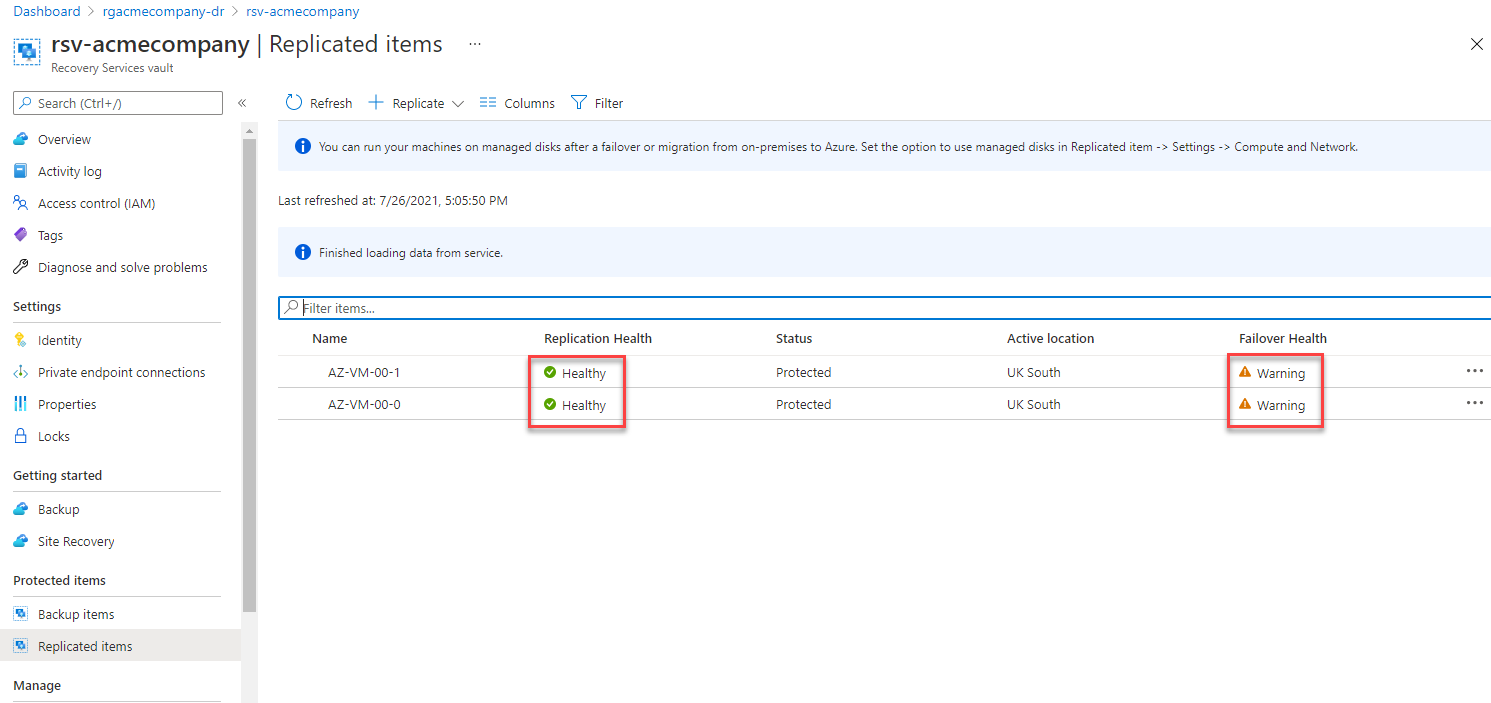Sort by Failover Health column header
Image resolution: width=1491 pixels, height=703 pixels.
(1283, 338)
